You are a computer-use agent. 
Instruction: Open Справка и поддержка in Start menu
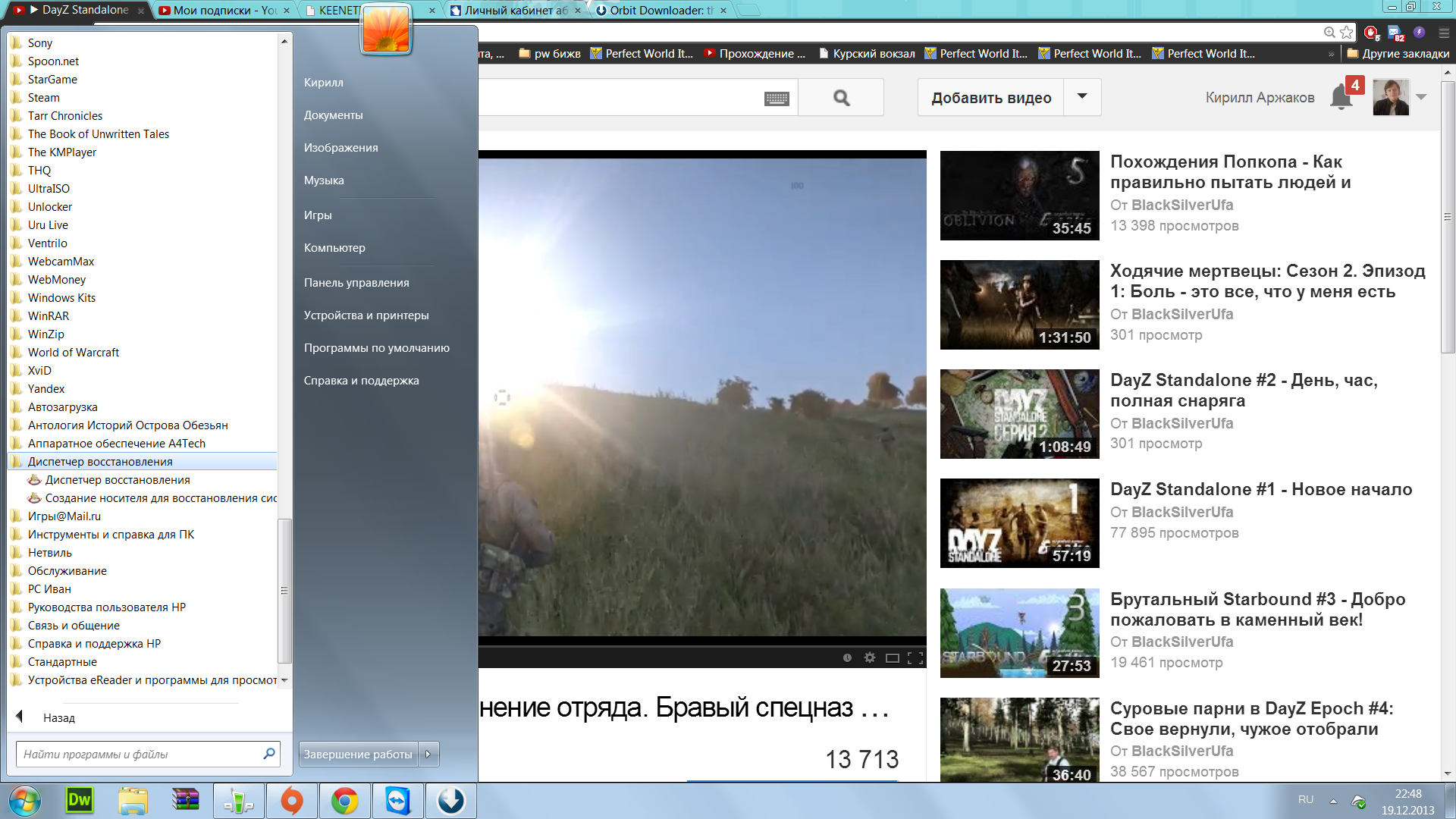tap(361, 380)
